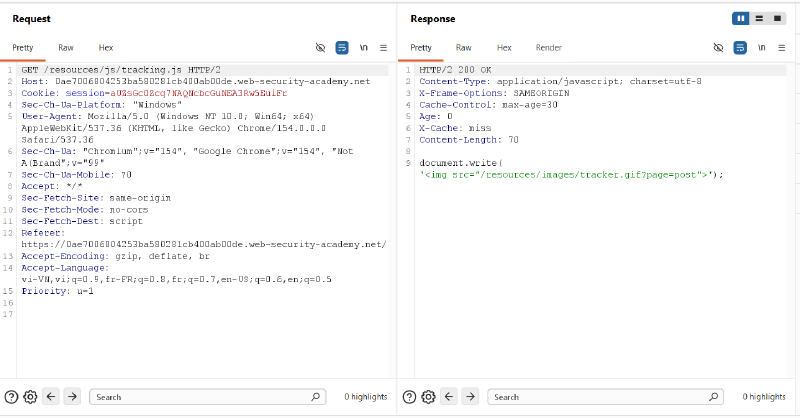
Task: Show \n line breaks in Response
Action: point(761,47)
